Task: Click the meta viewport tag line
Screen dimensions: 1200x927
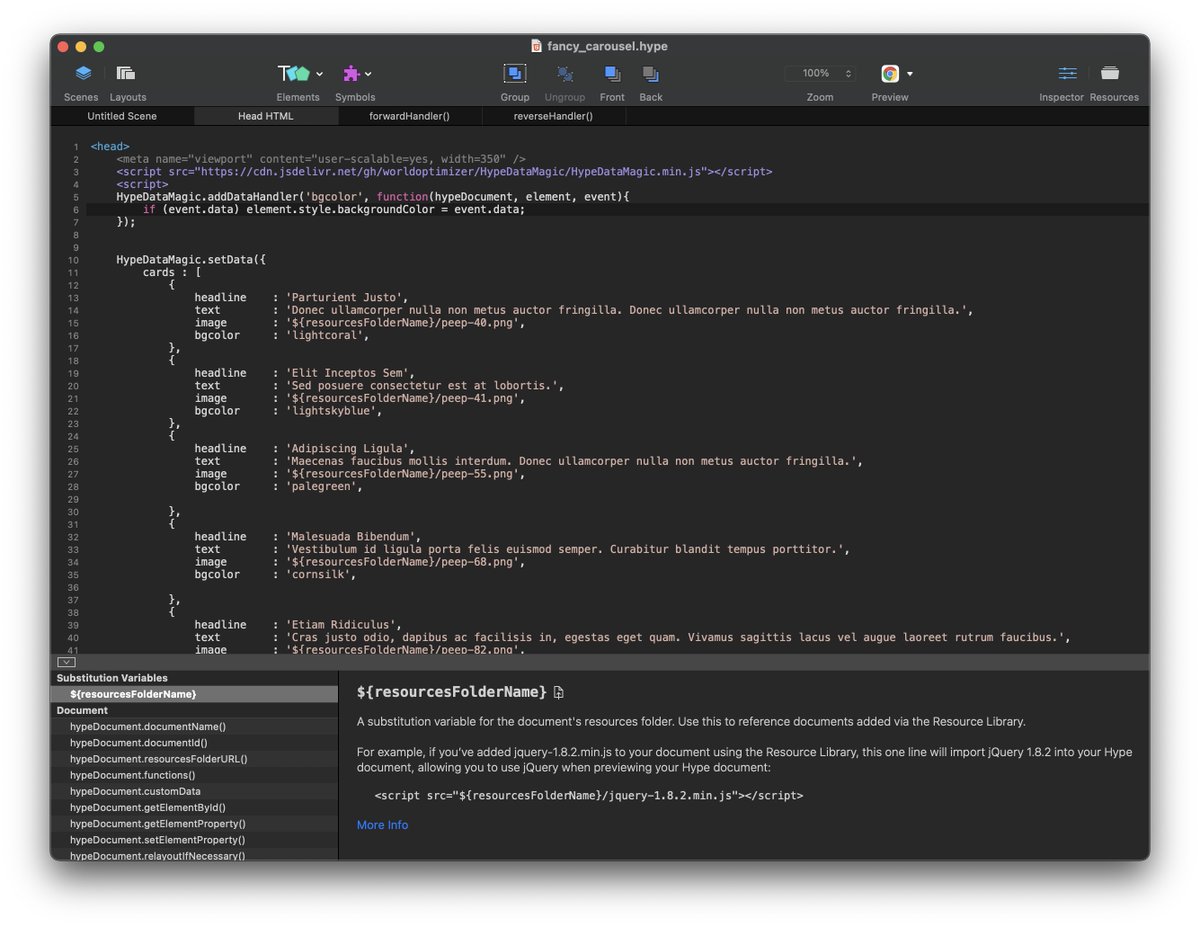Action: coord(321,159)
